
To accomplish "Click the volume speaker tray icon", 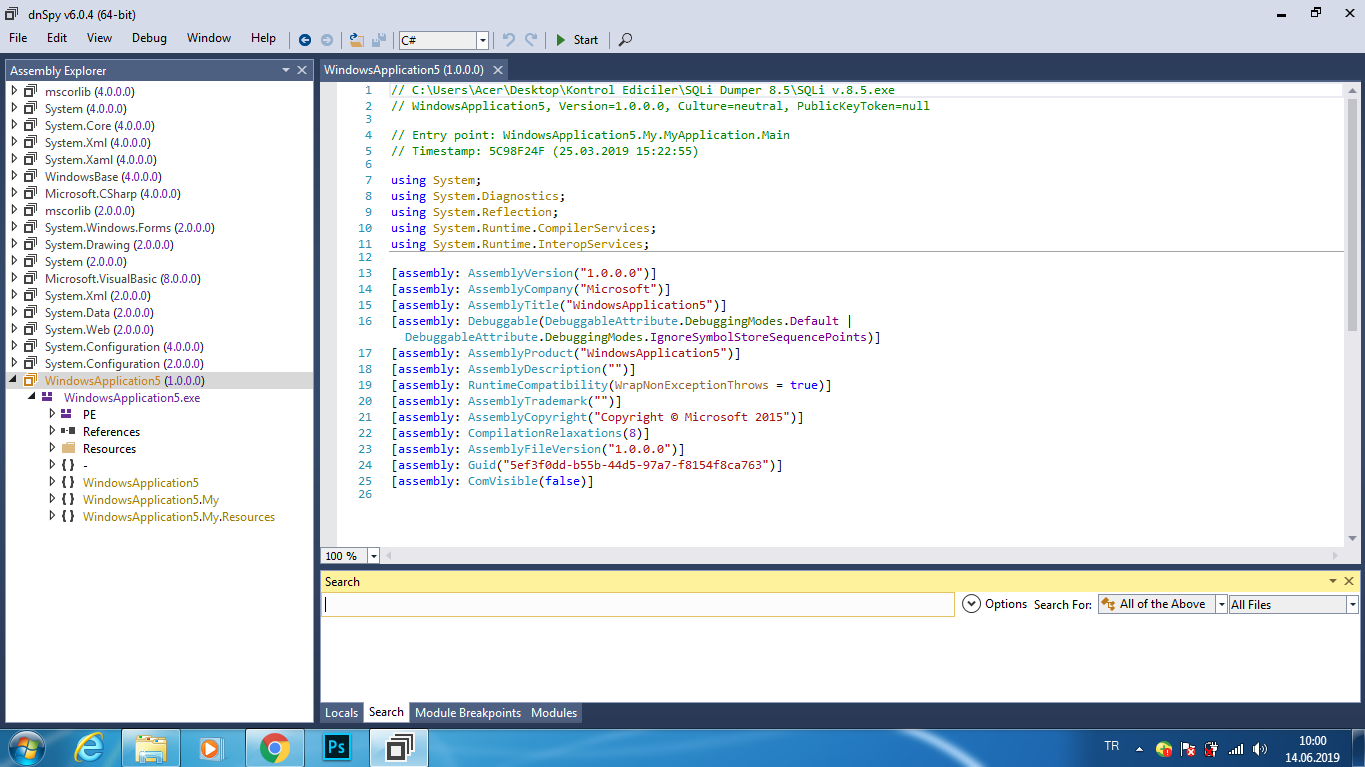I will 1260,748.
